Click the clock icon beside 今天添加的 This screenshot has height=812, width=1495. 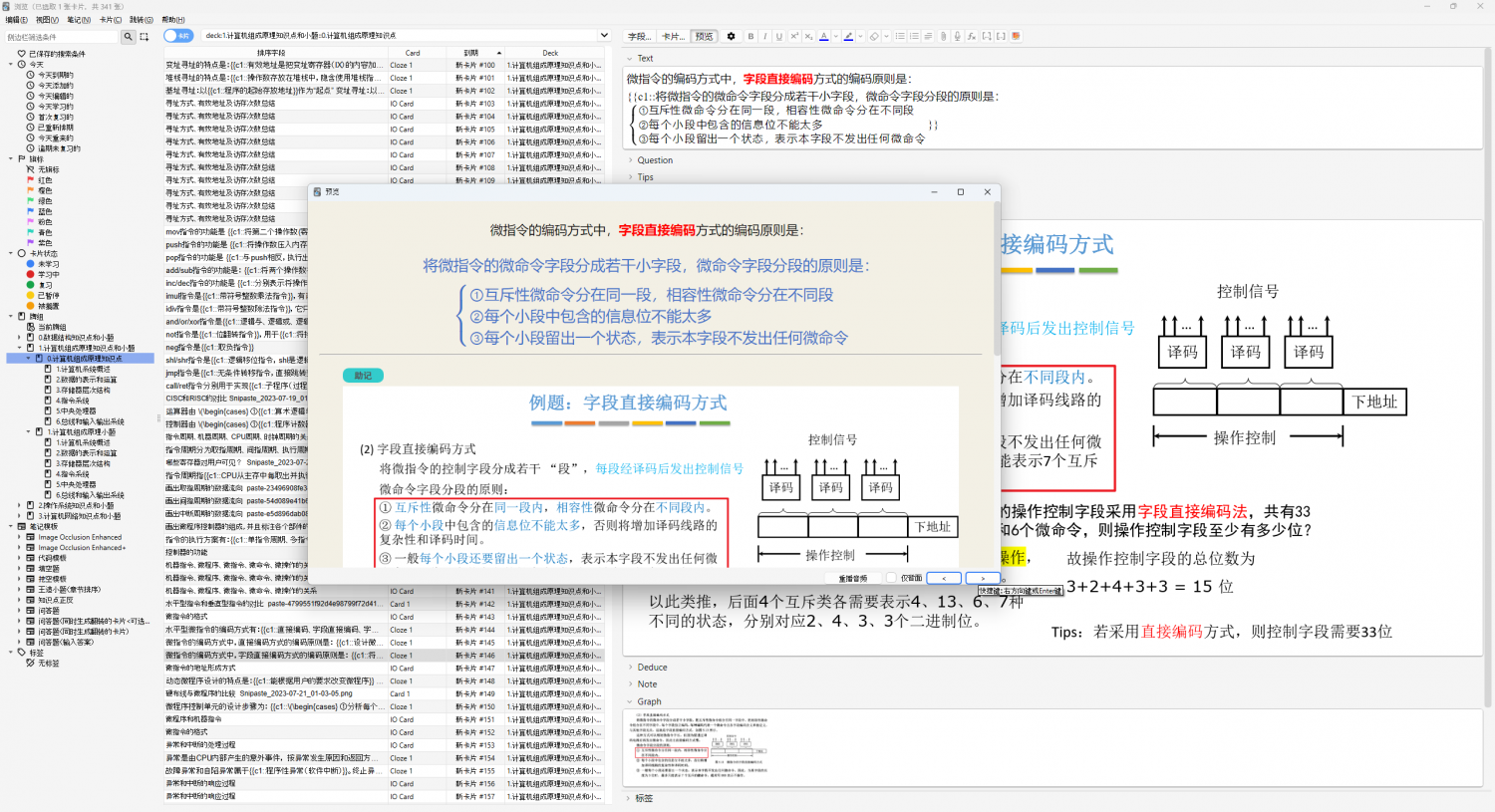click(x=30, y=86)
